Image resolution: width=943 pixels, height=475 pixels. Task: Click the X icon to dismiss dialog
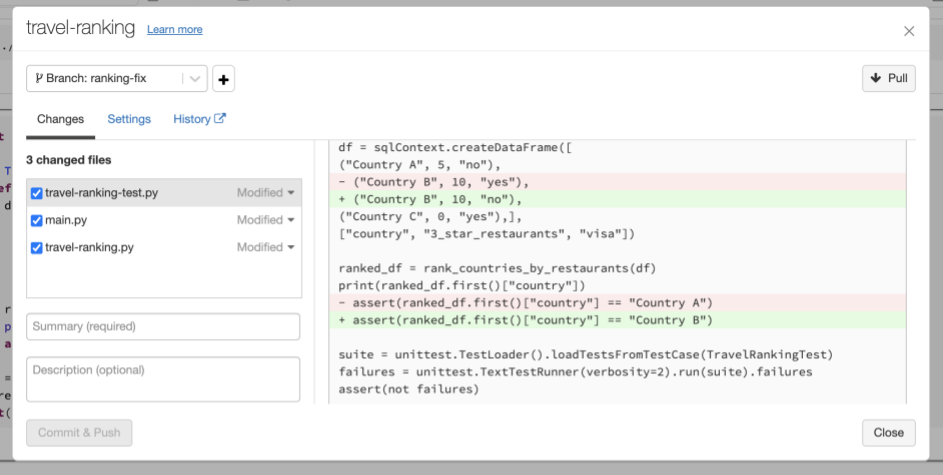click(x=908, y=31)
